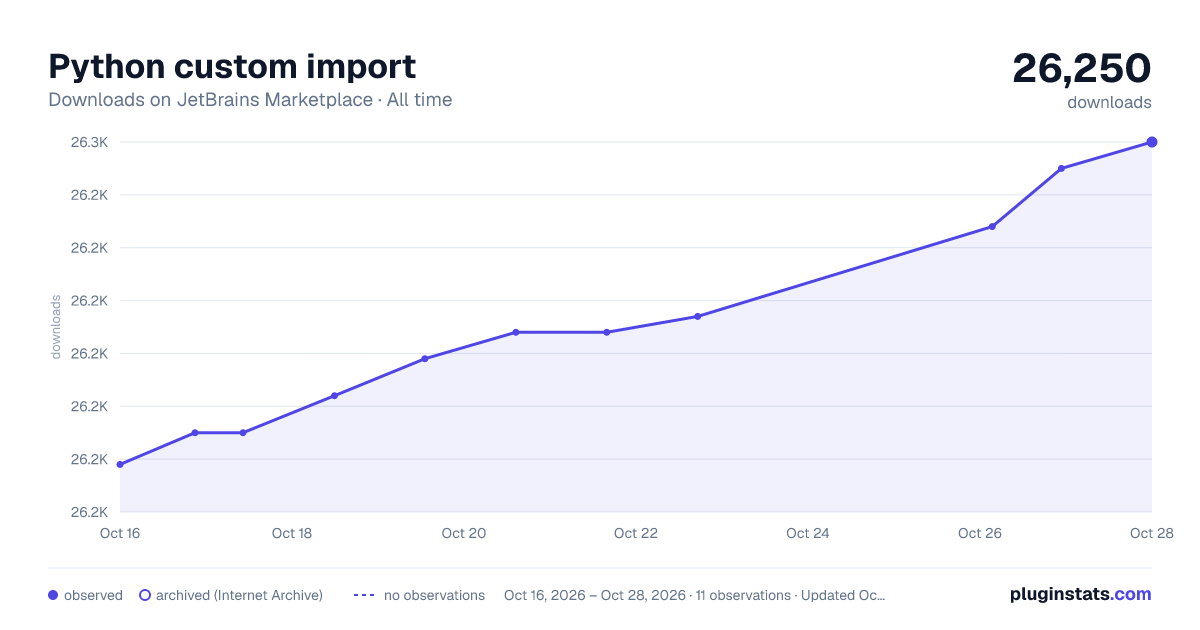Click the Oct 16 x-axis label
Image resolution: width=1200 pixels, height=630 pixels.
pos(120,533)
